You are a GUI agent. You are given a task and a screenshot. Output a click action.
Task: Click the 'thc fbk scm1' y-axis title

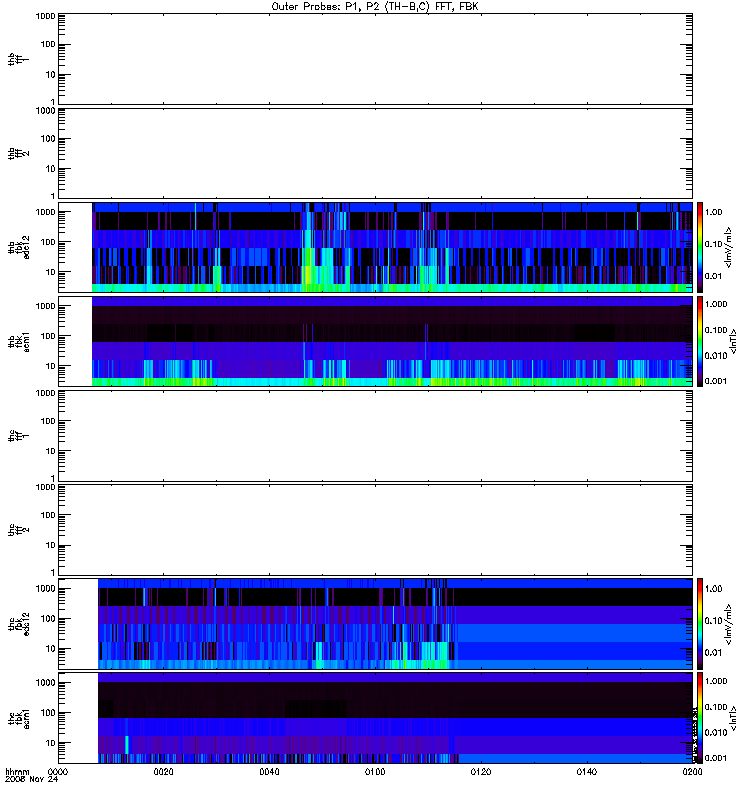[x=18, y=718]
